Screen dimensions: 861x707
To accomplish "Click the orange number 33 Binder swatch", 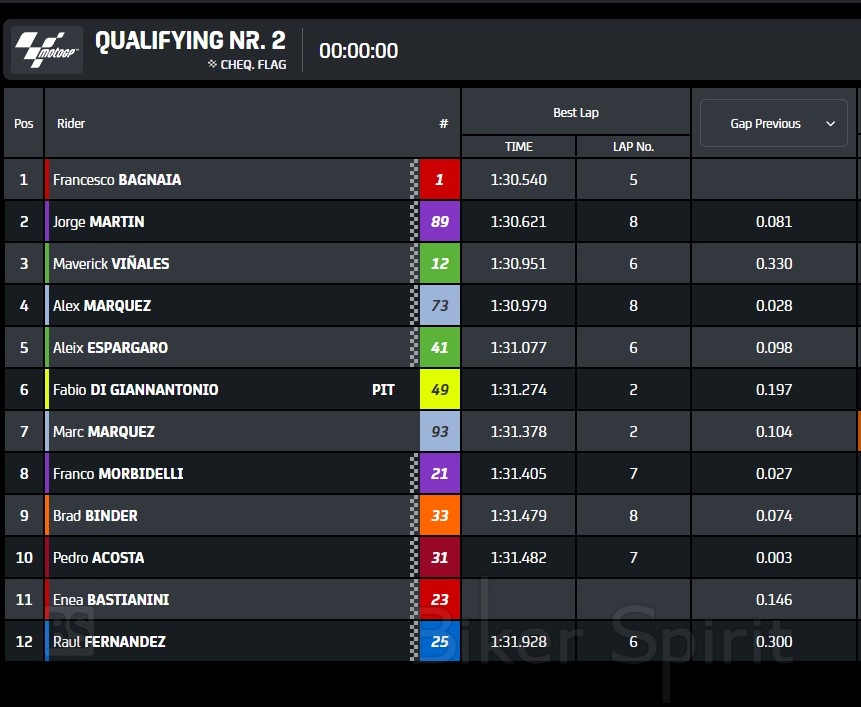I will pyautogui.click(x=439, y=516).
